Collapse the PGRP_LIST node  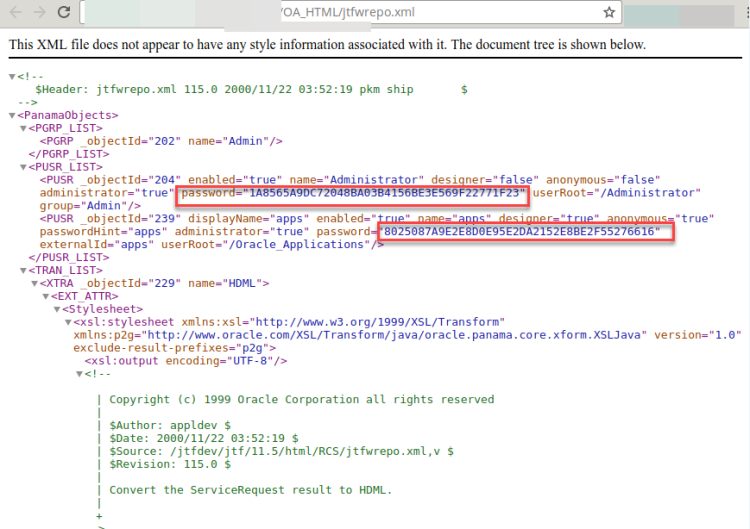click(23, 129)
